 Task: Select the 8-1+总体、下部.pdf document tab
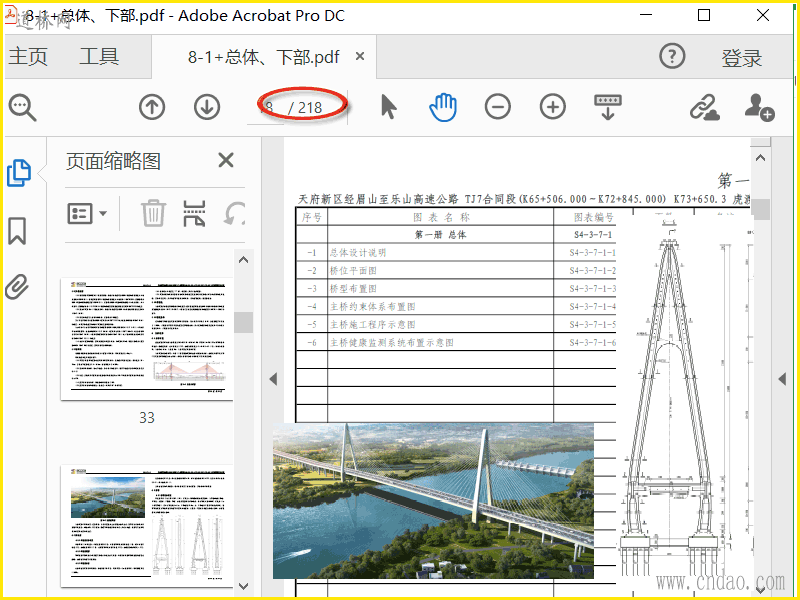264,57
